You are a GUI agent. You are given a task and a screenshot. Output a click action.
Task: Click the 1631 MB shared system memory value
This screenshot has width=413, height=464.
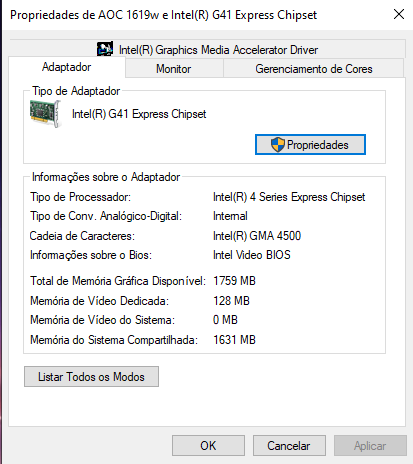pyautogui.click(x=234, y=340)
